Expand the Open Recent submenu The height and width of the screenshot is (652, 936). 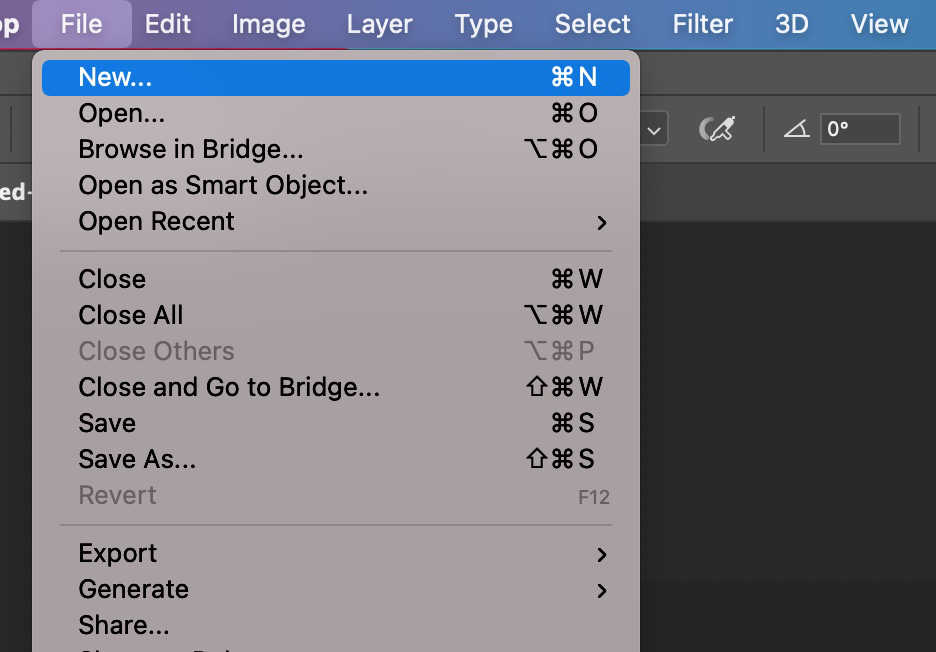click(601, 222)
